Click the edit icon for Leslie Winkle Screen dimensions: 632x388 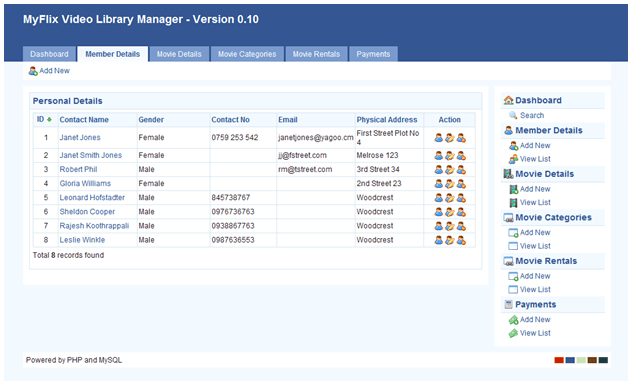point(450,240)
